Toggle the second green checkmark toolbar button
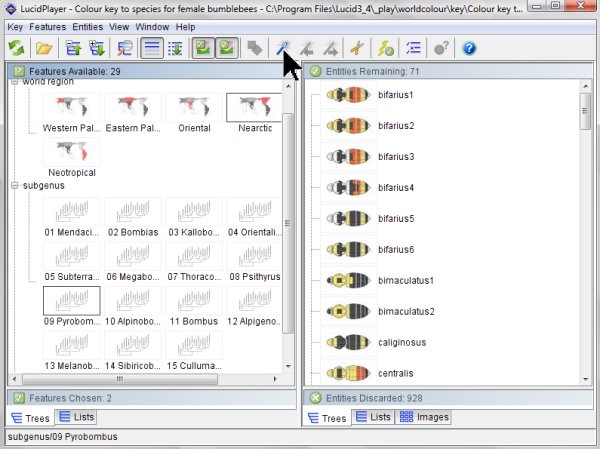 click(227, 48)
